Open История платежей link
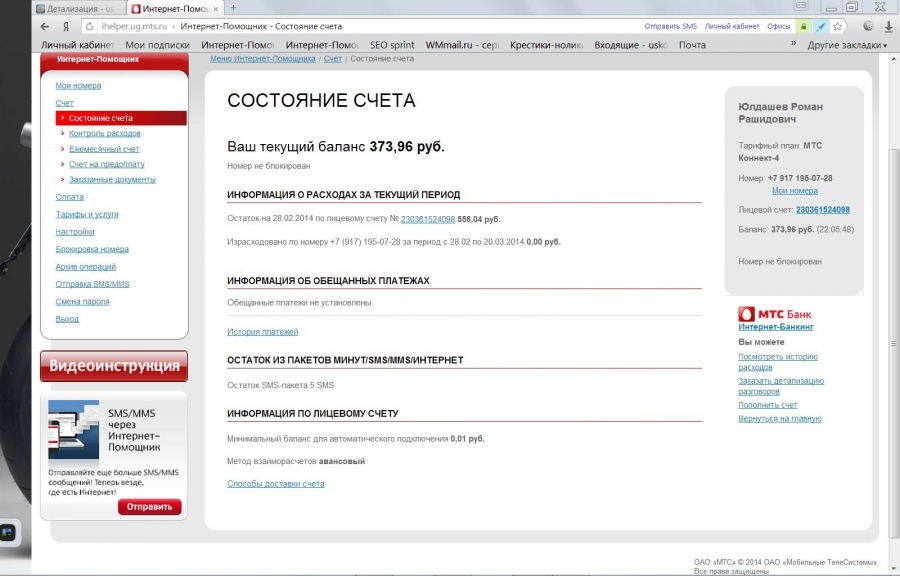Screen dimensions: 900x576 click(262, 332)
